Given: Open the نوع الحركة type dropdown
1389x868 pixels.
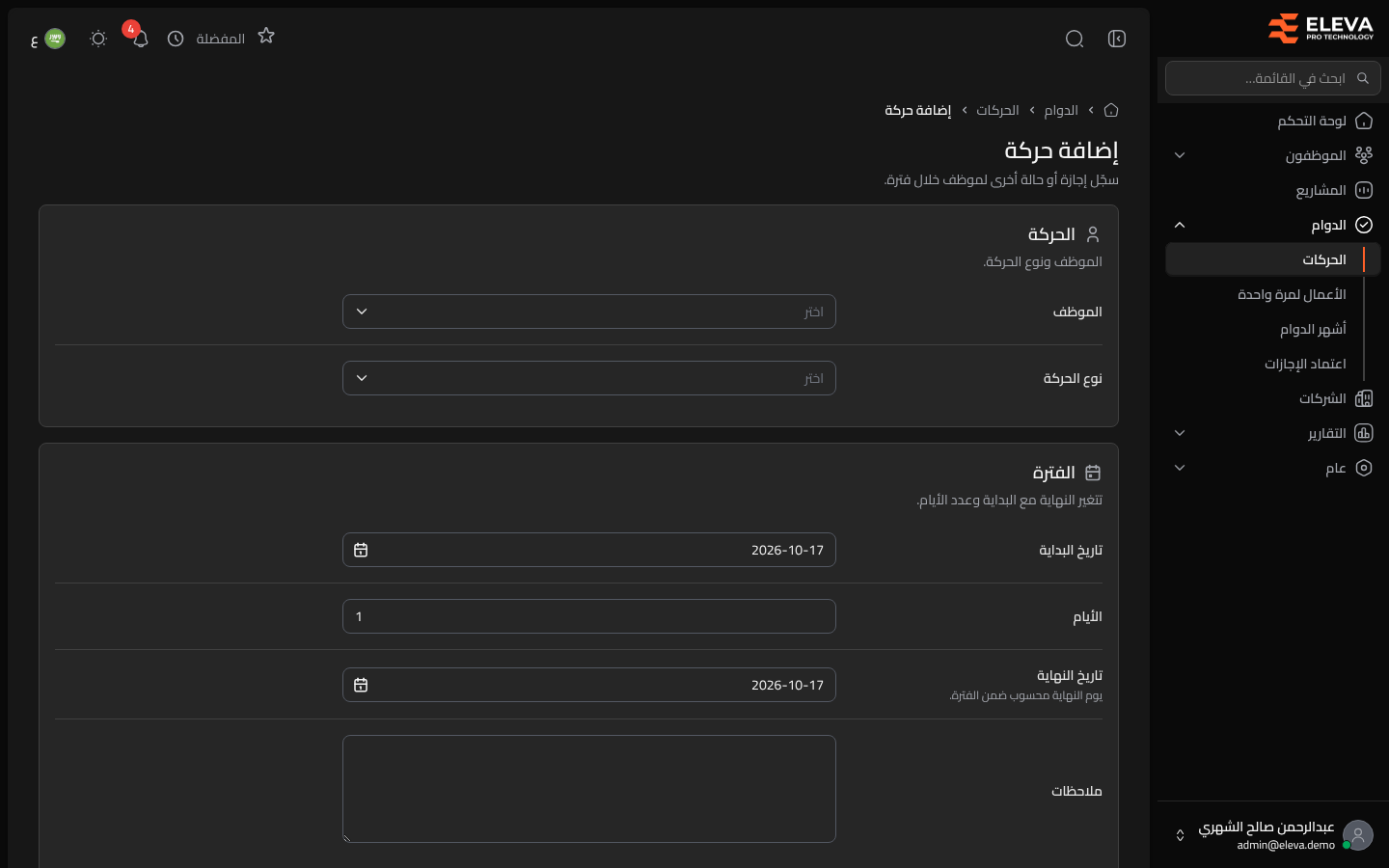Looking at the screenshot, I should (x=589, y=378).
